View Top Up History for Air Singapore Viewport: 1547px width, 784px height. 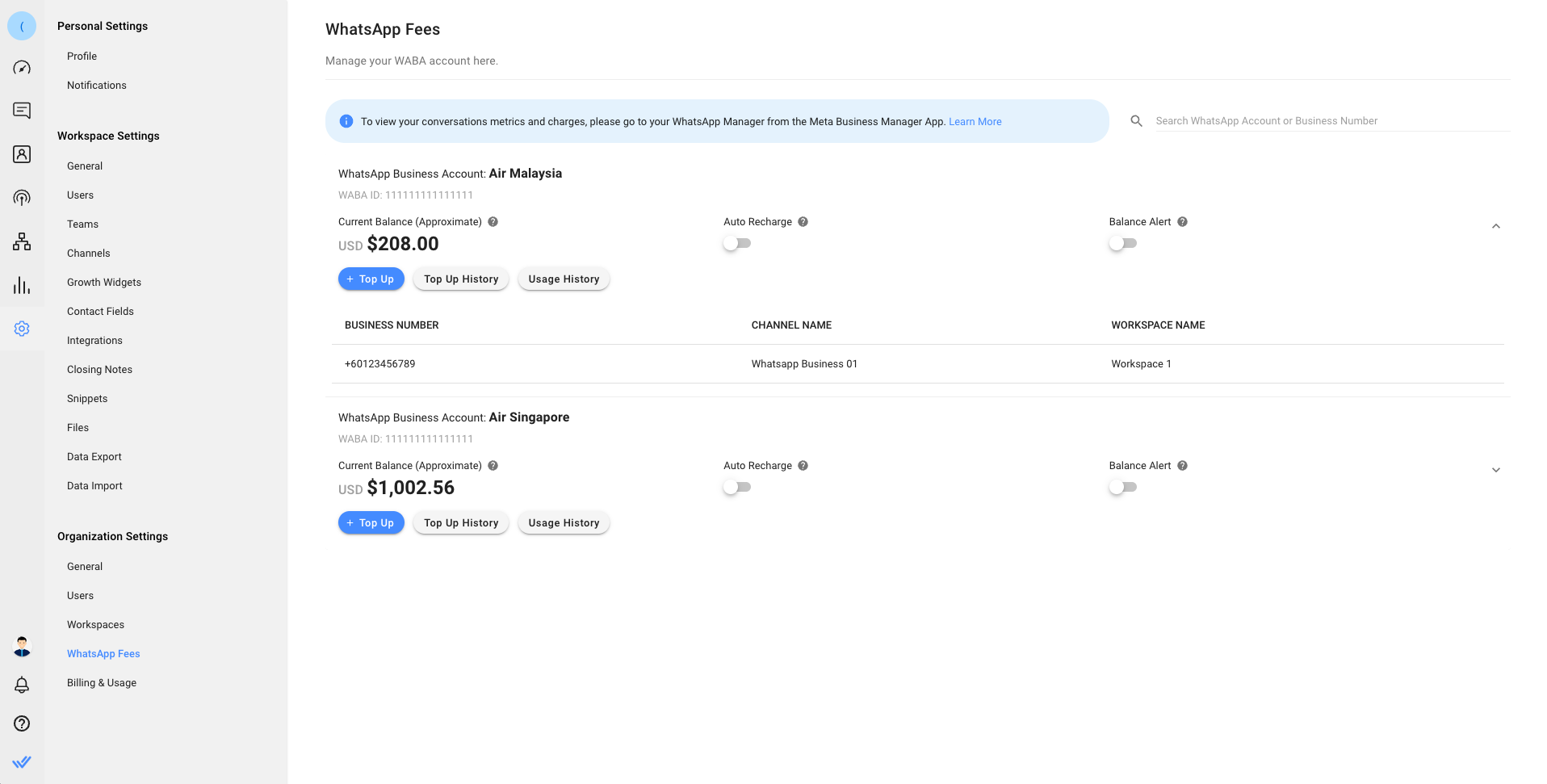coord(461,523)
